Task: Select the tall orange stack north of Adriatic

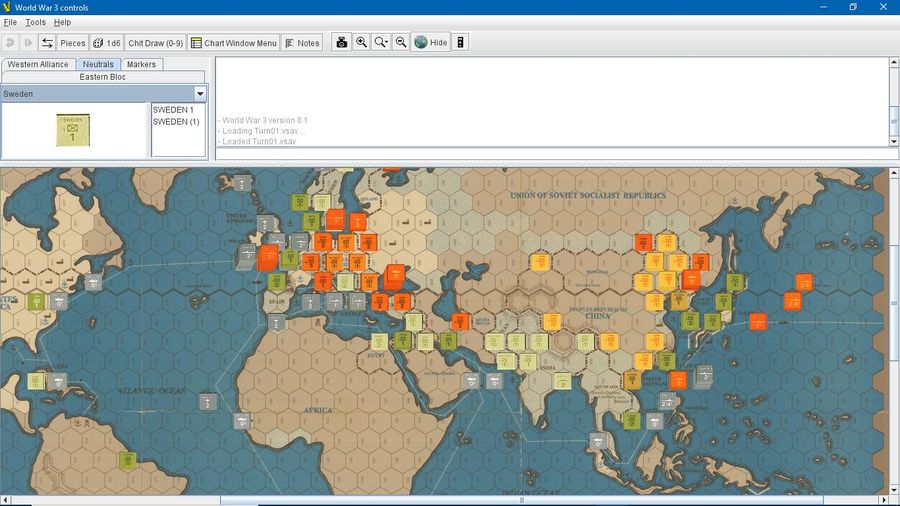Action: tap(394, 277)
